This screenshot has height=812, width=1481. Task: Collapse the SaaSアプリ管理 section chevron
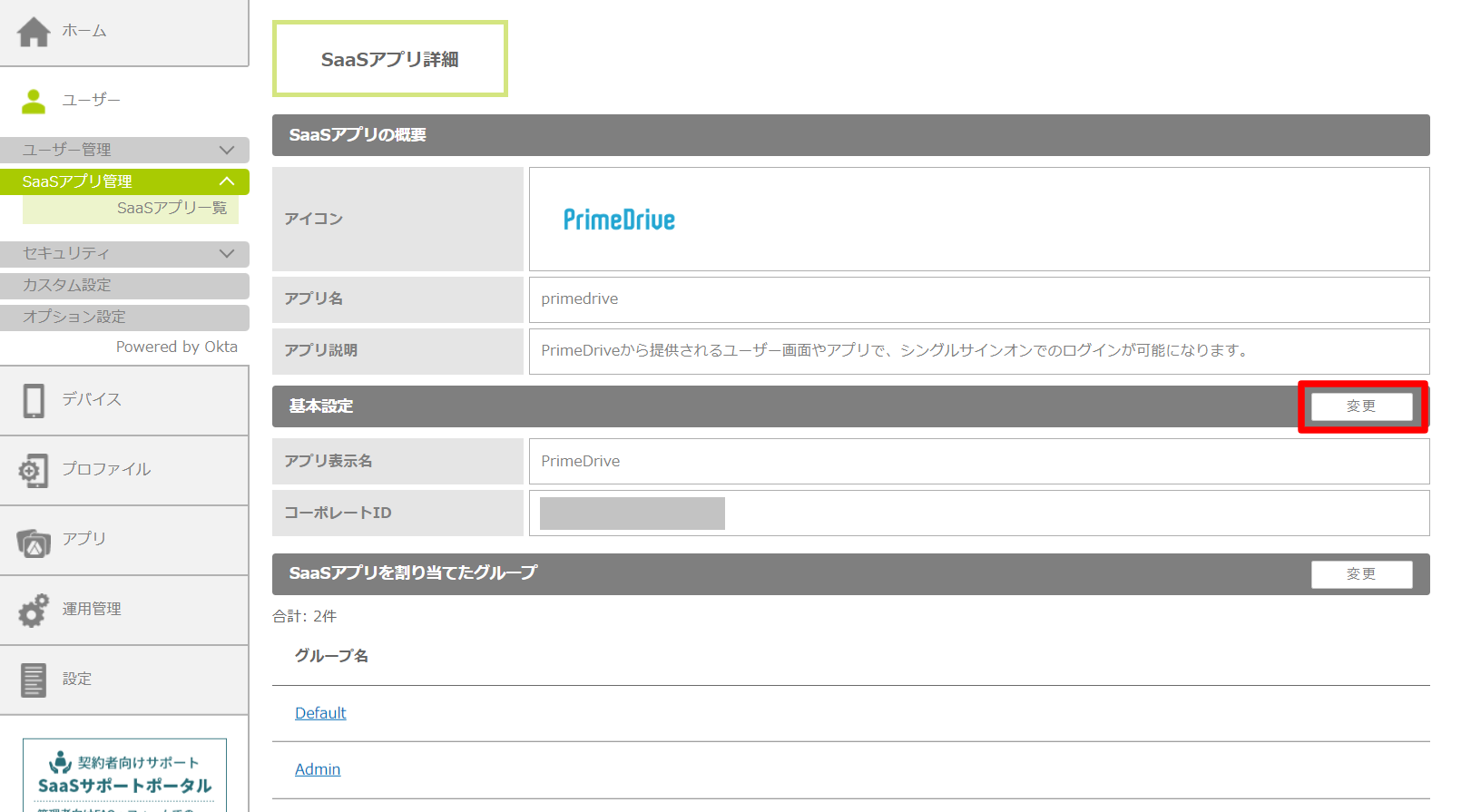pyautogui.click(x=227, y=181)
